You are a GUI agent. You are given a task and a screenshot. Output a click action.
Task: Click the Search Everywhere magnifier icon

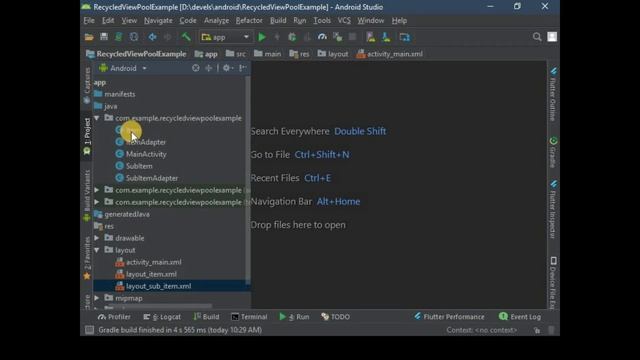pyautogui.click(x=537, y=37)
